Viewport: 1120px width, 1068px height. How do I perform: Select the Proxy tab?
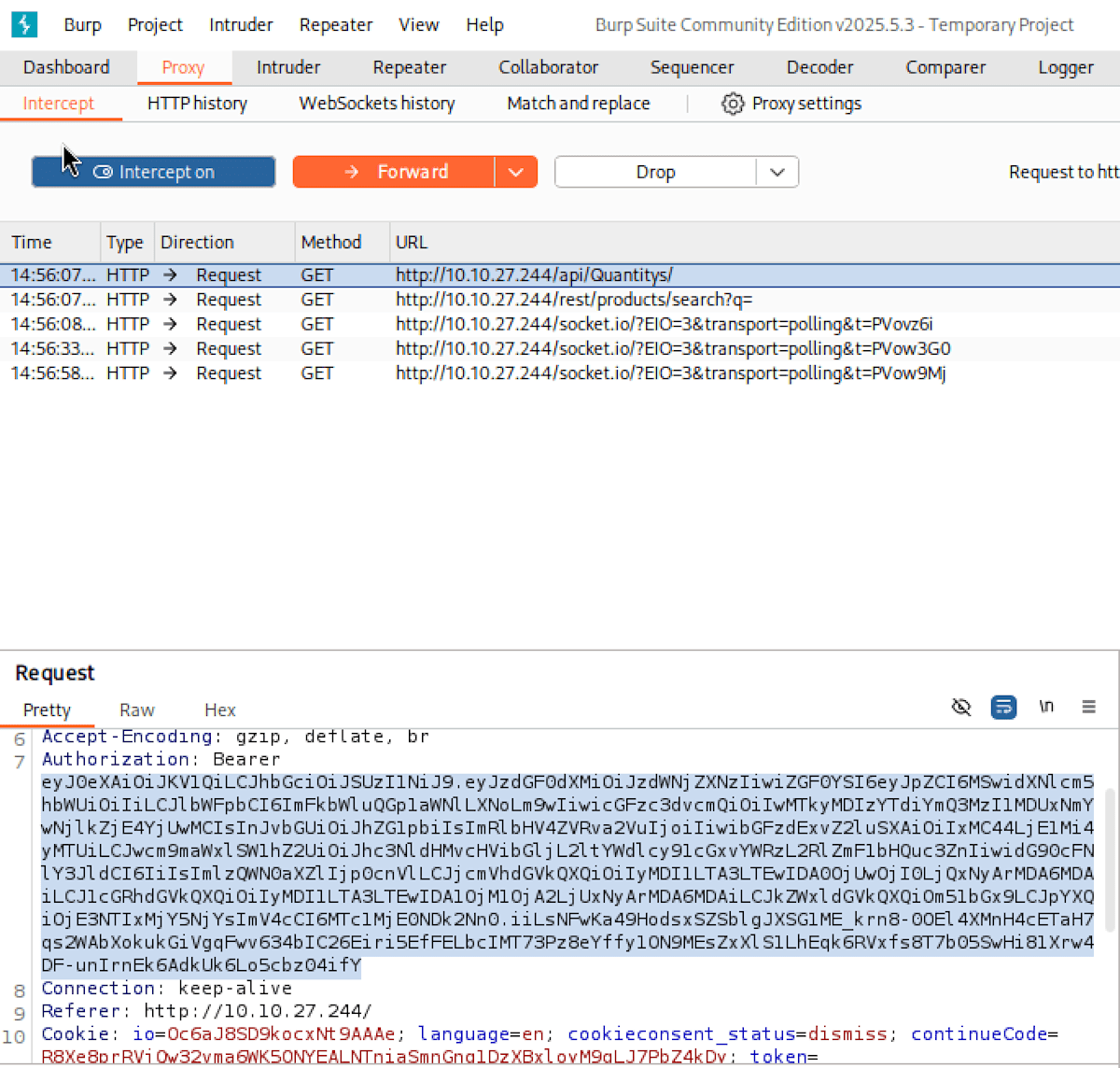click(x=183, y=67)
